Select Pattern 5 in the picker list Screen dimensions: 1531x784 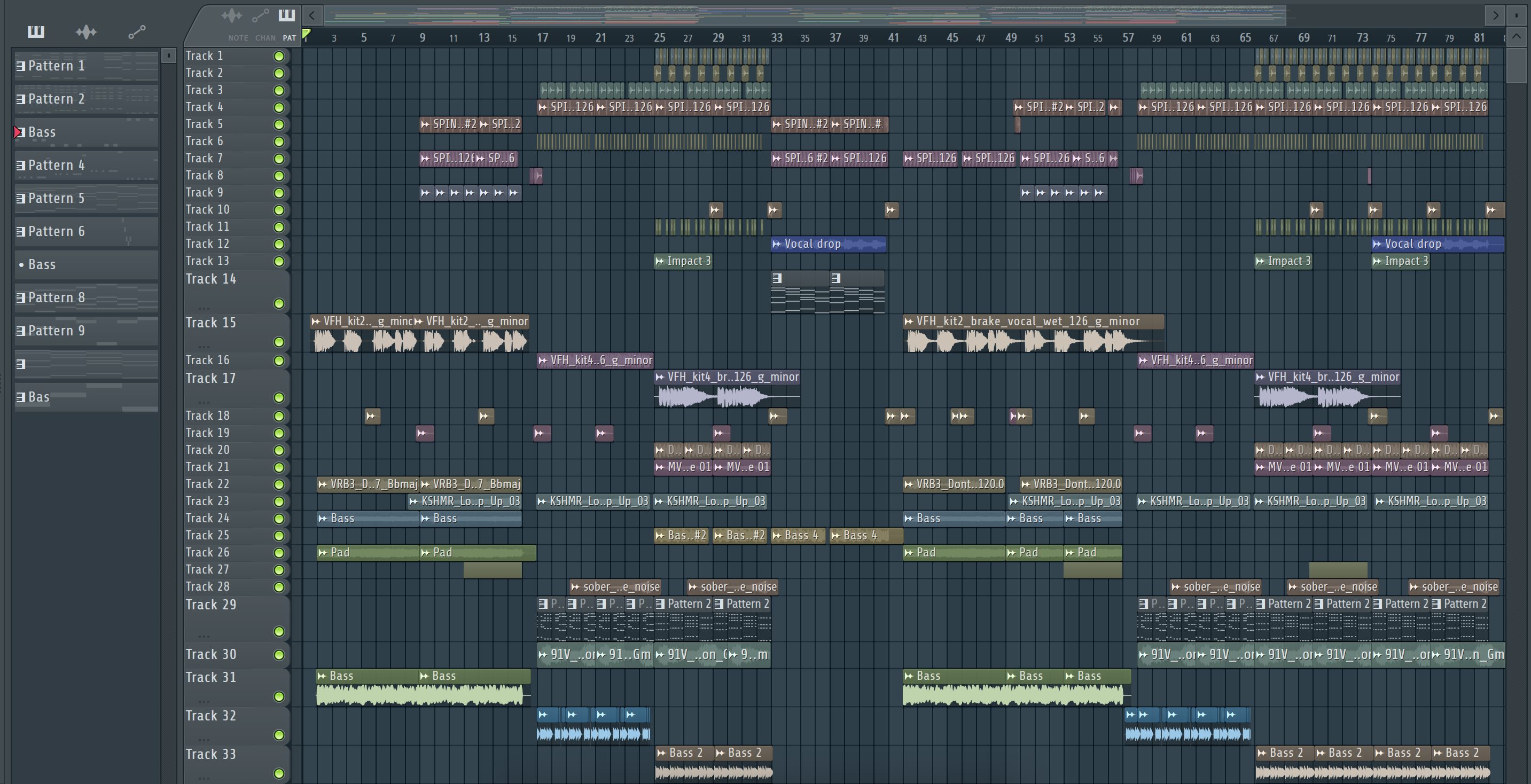[57, 199]
